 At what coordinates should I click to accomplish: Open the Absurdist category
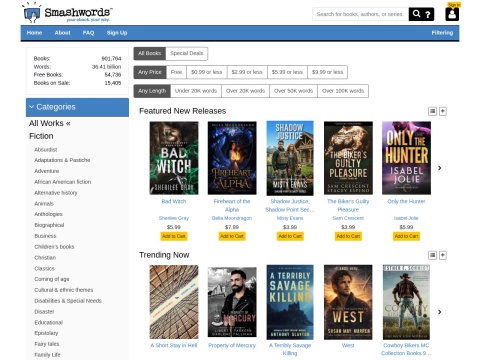46,150
